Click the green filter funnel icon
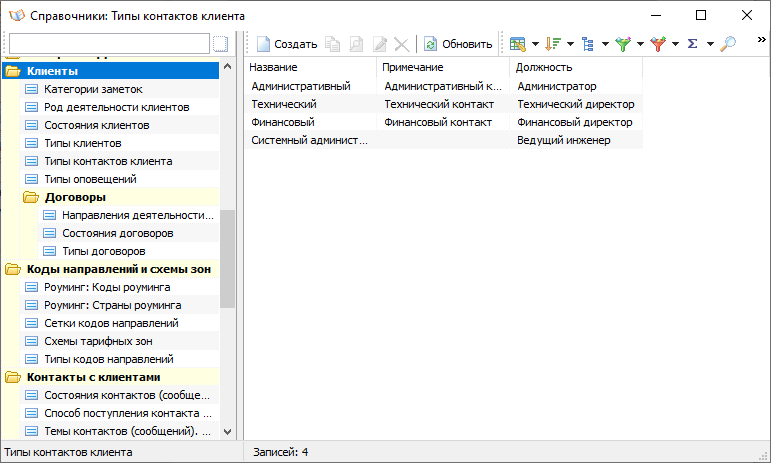 coord(623,44)
